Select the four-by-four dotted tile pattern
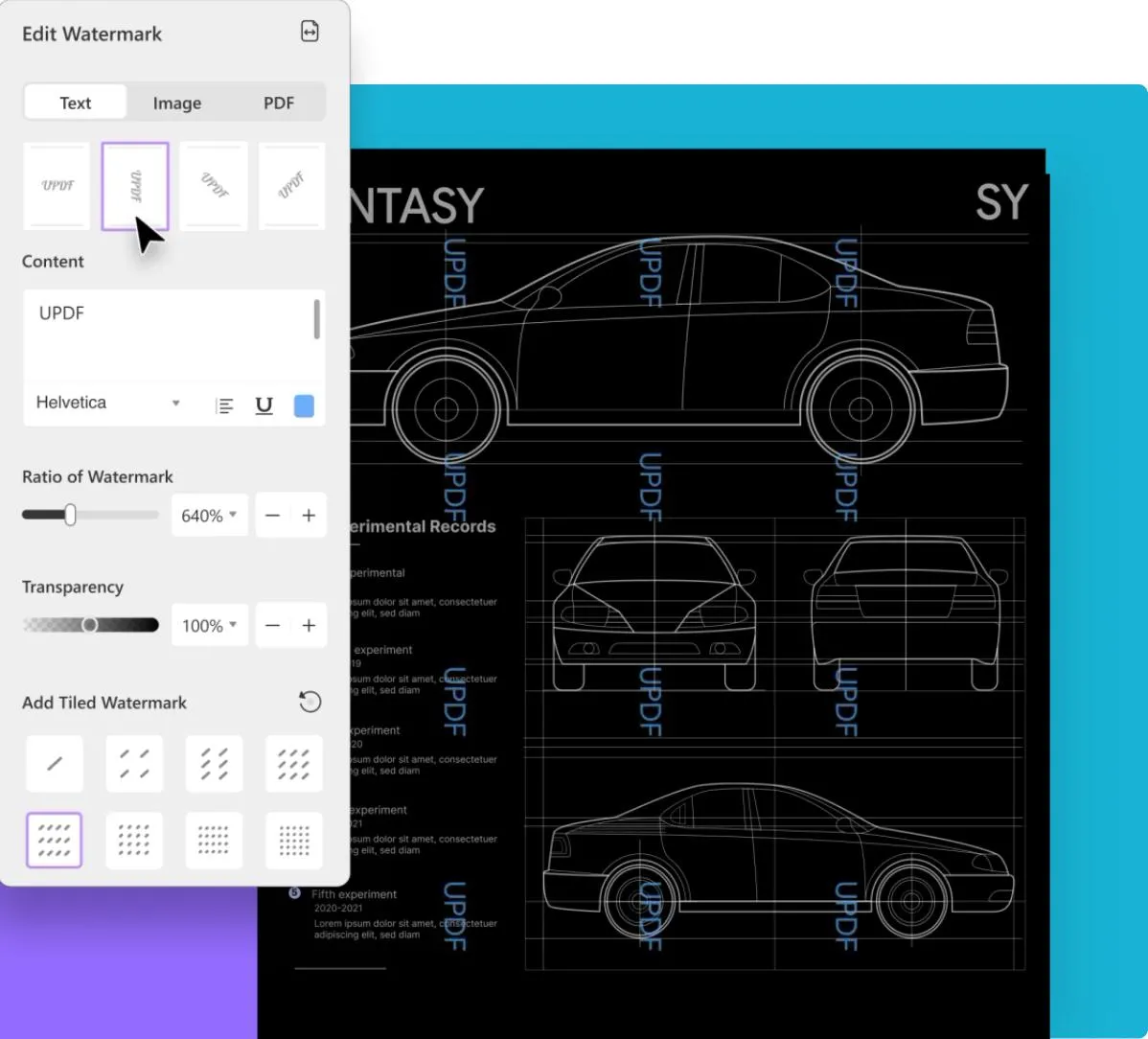 coord(134,840)
